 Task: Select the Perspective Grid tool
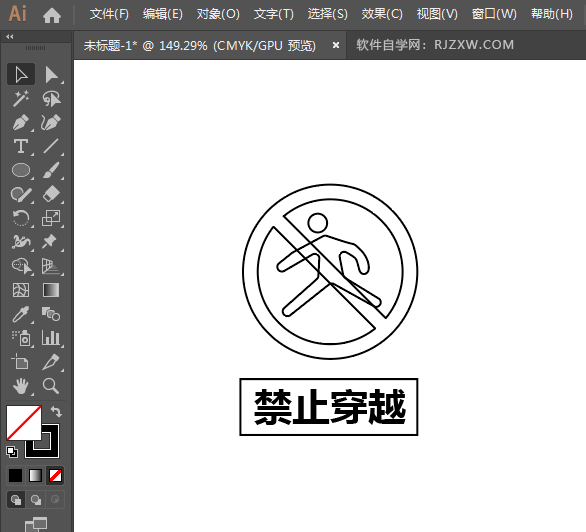[x=52, y=266]
